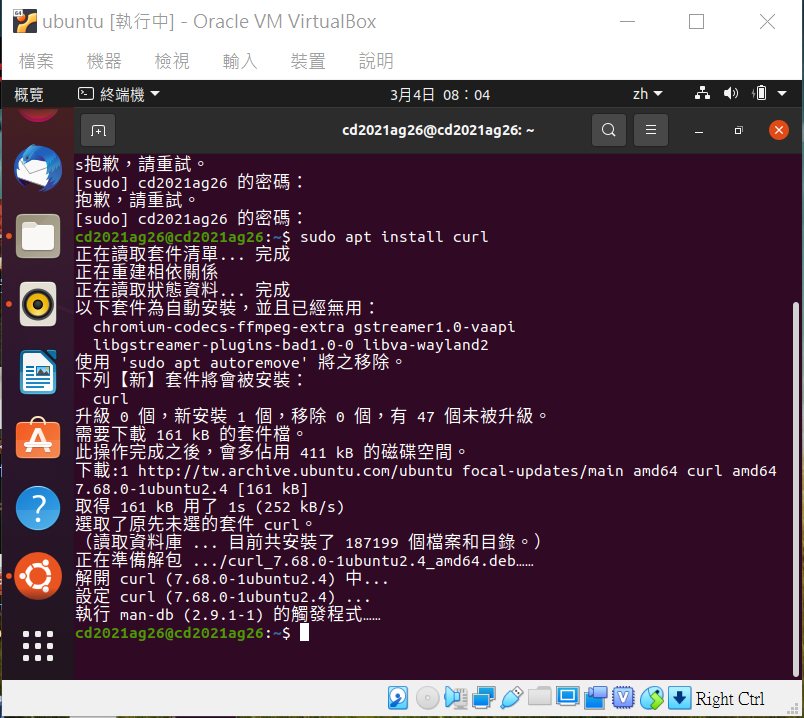Viewport: 804px width, 718px height.
Task: Show applications grid in the dock
Action: click(38, 646)
